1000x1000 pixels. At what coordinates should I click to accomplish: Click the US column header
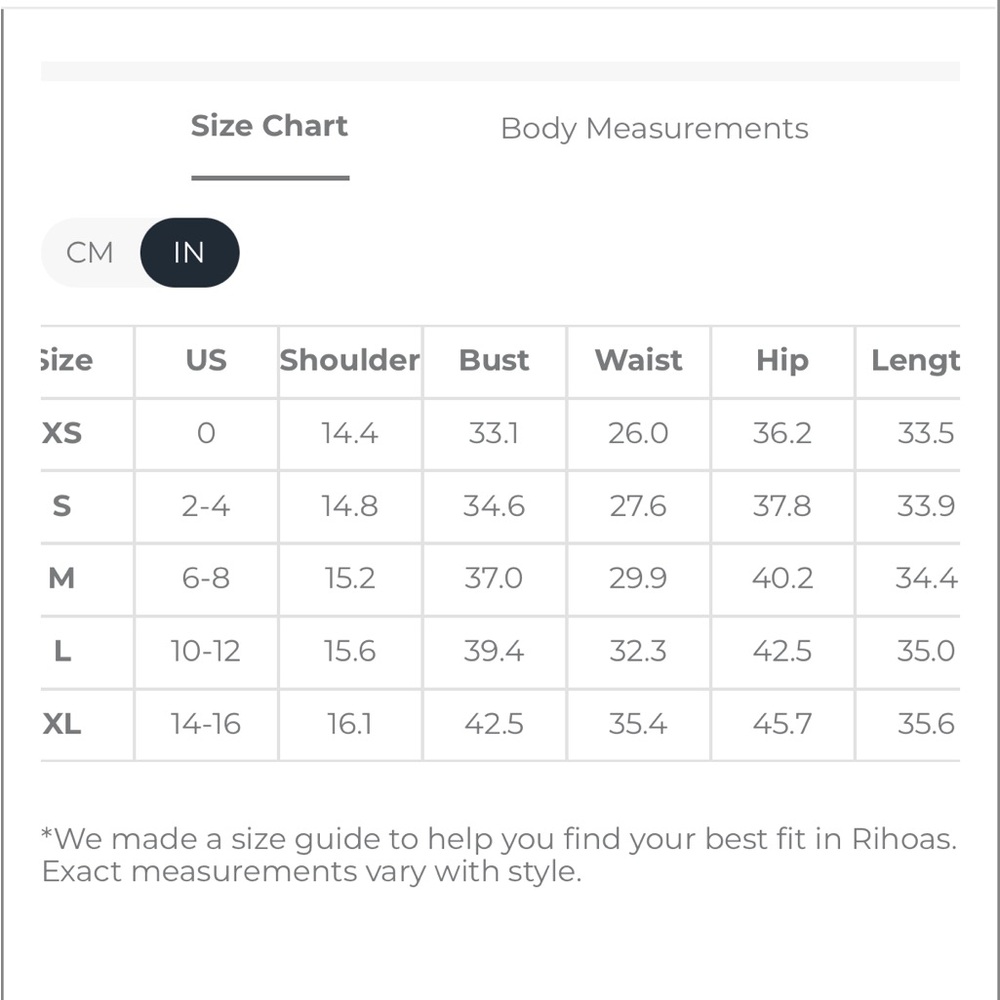coord(206,360)
